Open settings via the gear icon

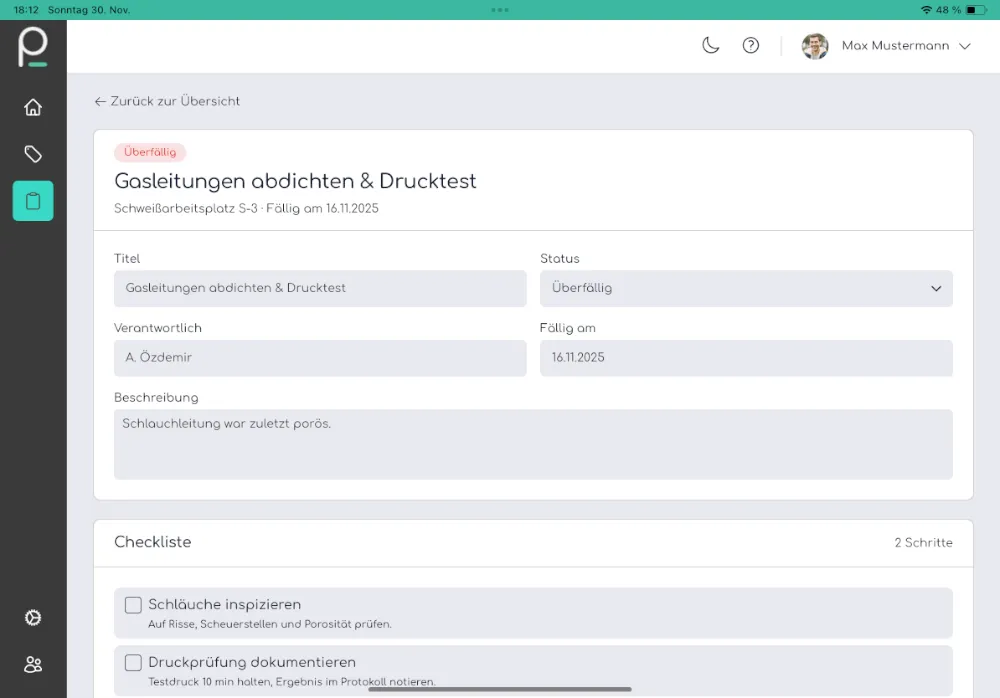pos(33,617)
